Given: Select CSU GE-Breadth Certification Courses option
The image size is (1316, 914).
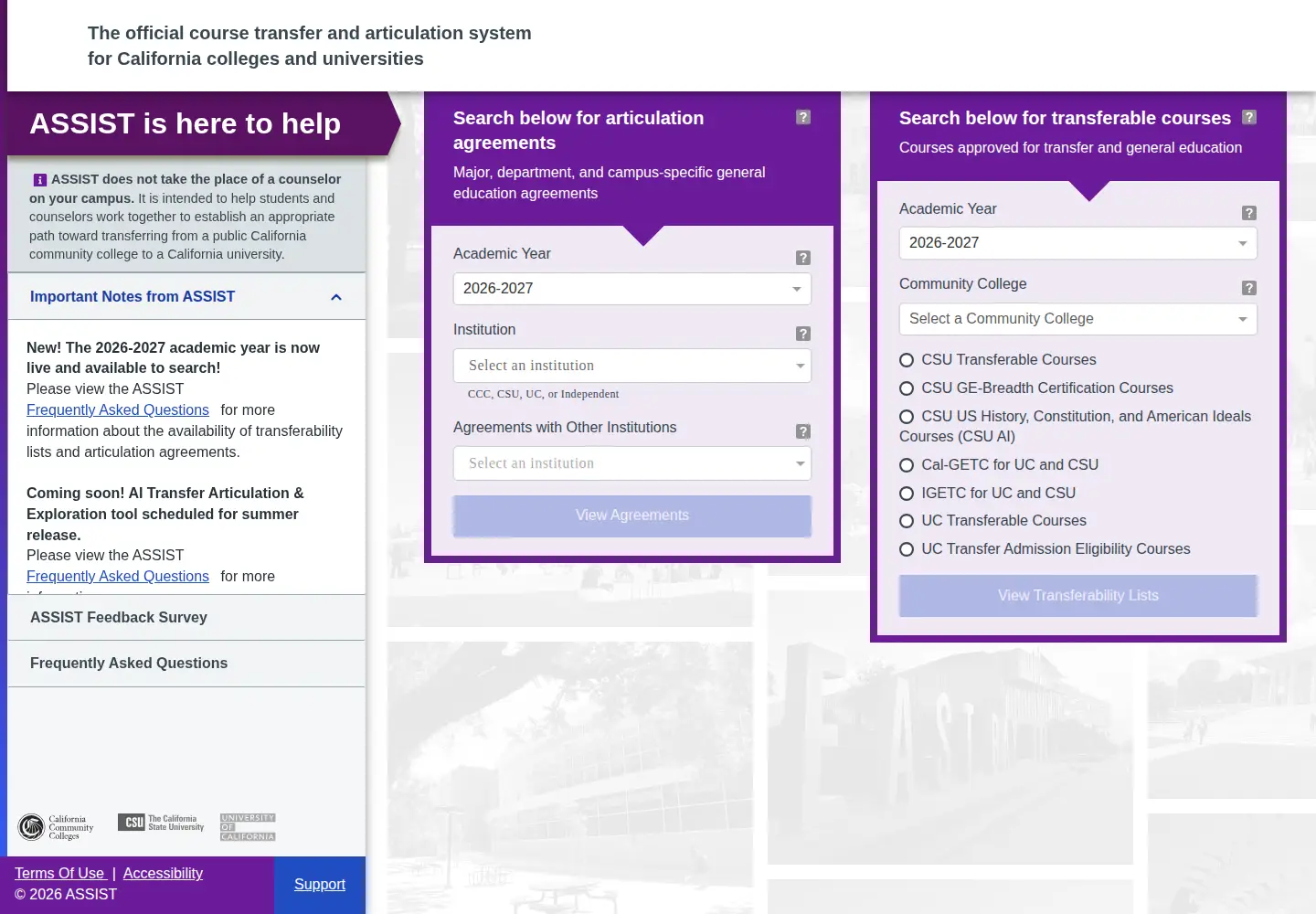Looking at the screenshot, I should [907, 388].
